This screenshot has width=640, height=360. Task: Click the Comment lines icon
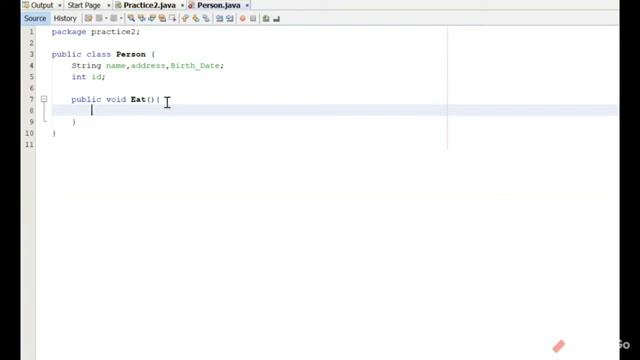click(266, 18)
